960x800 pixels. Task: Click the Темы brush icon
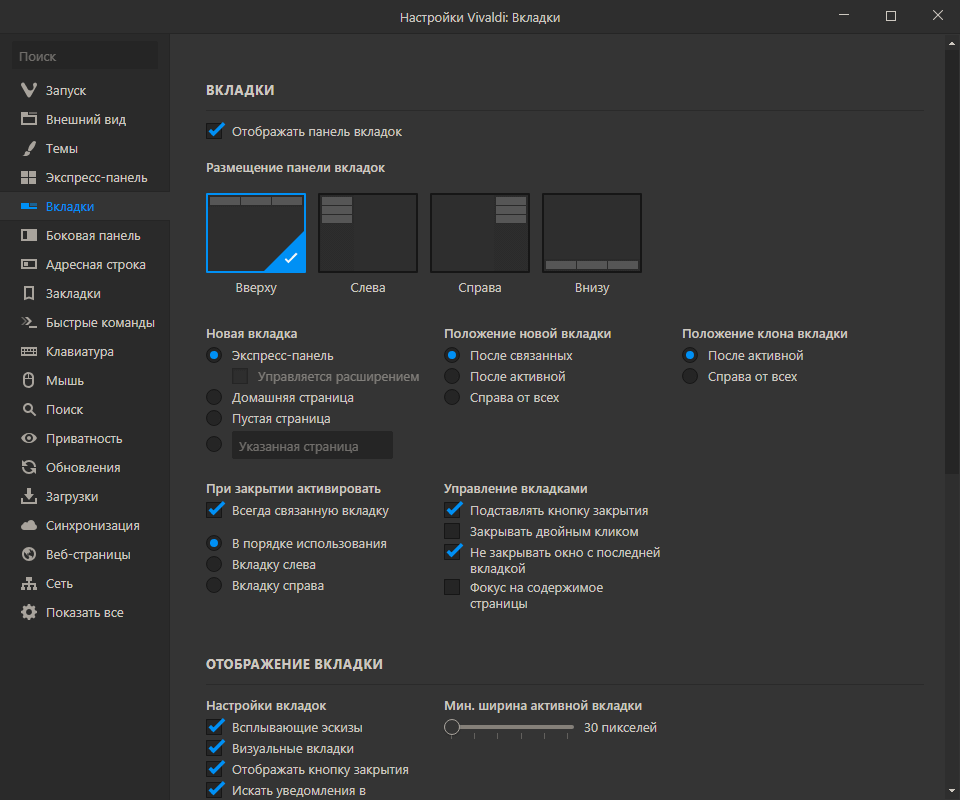tap(29, 148)
